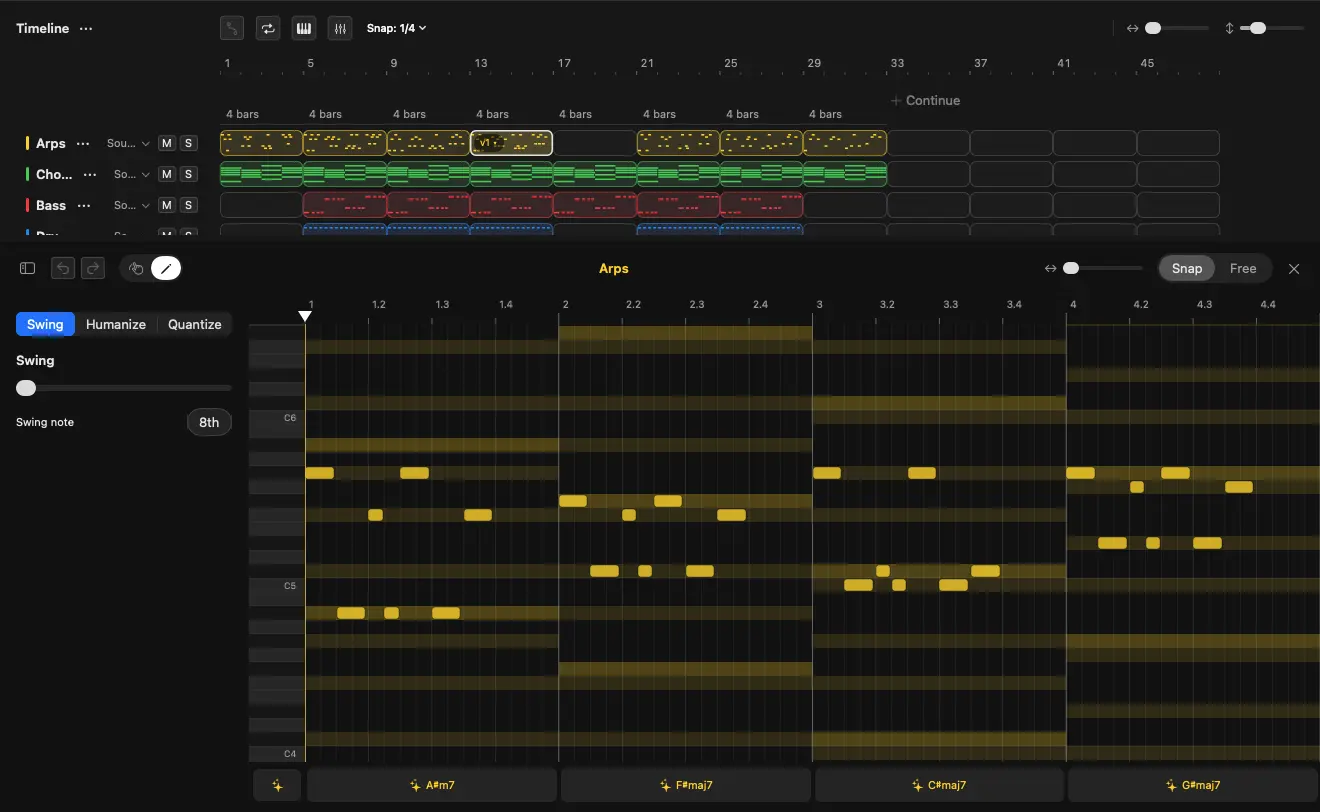Open the Snap: 1/4 dropdown

[x=397, y=28]
